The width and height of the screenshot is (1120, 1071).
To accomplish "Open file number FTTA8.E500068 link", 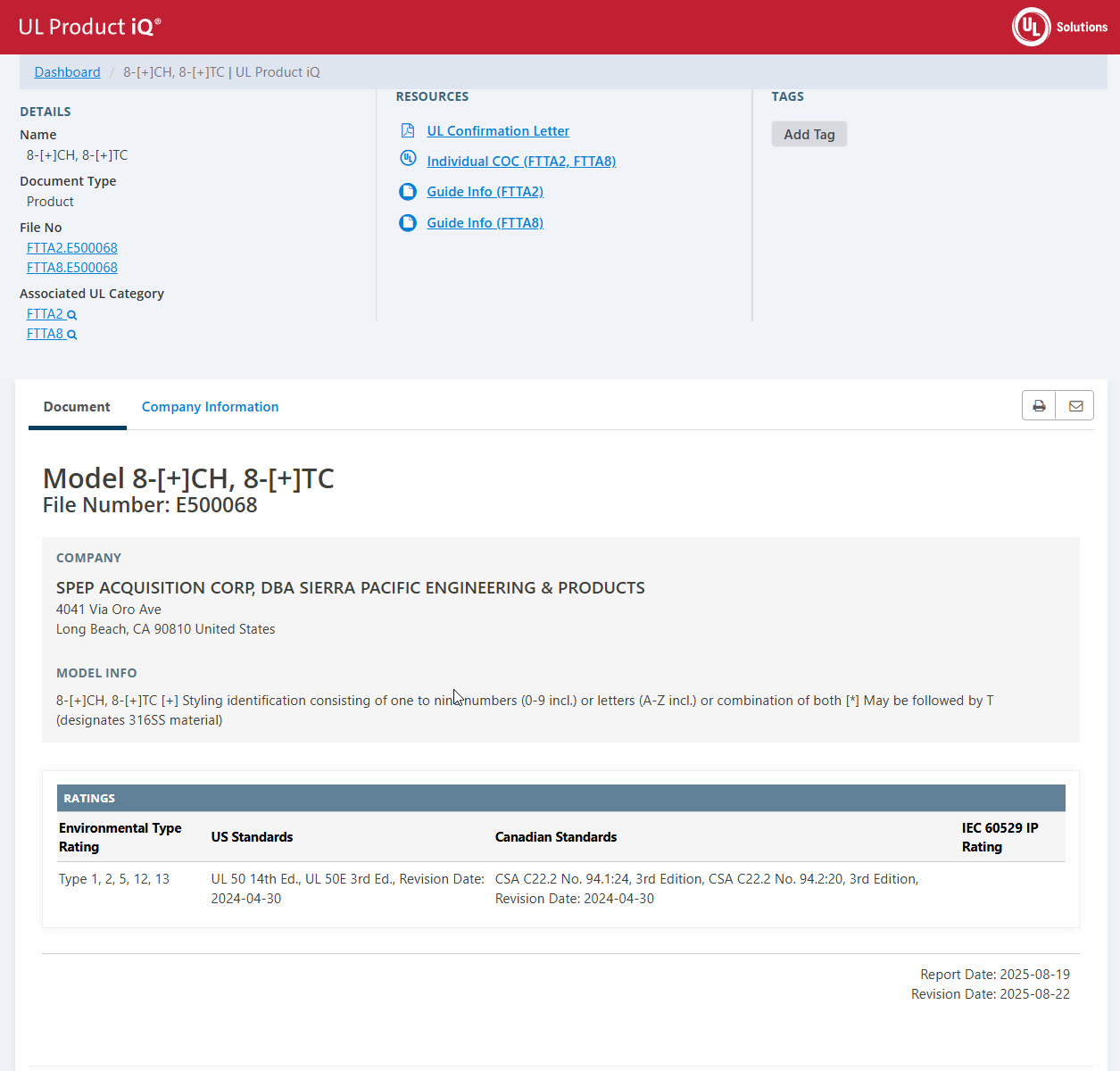I will pos(72,268).
